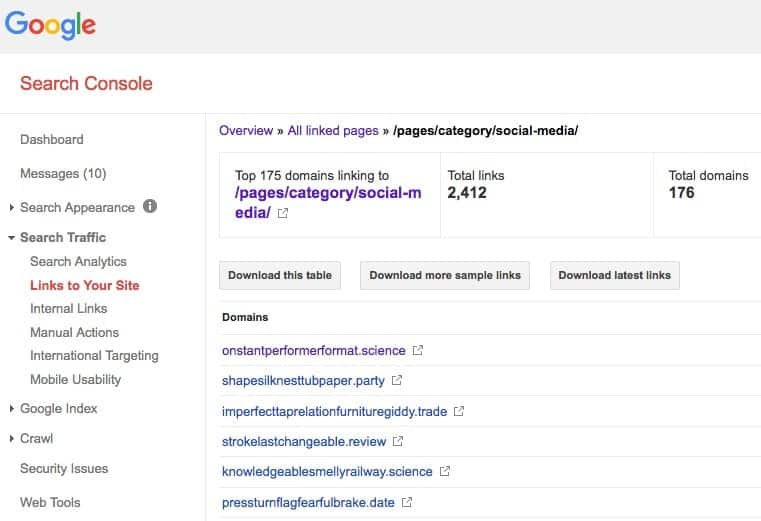Click the 'Top 175 domains linking to' text
The height and width of the screenshot is (521, 761).
312,175
